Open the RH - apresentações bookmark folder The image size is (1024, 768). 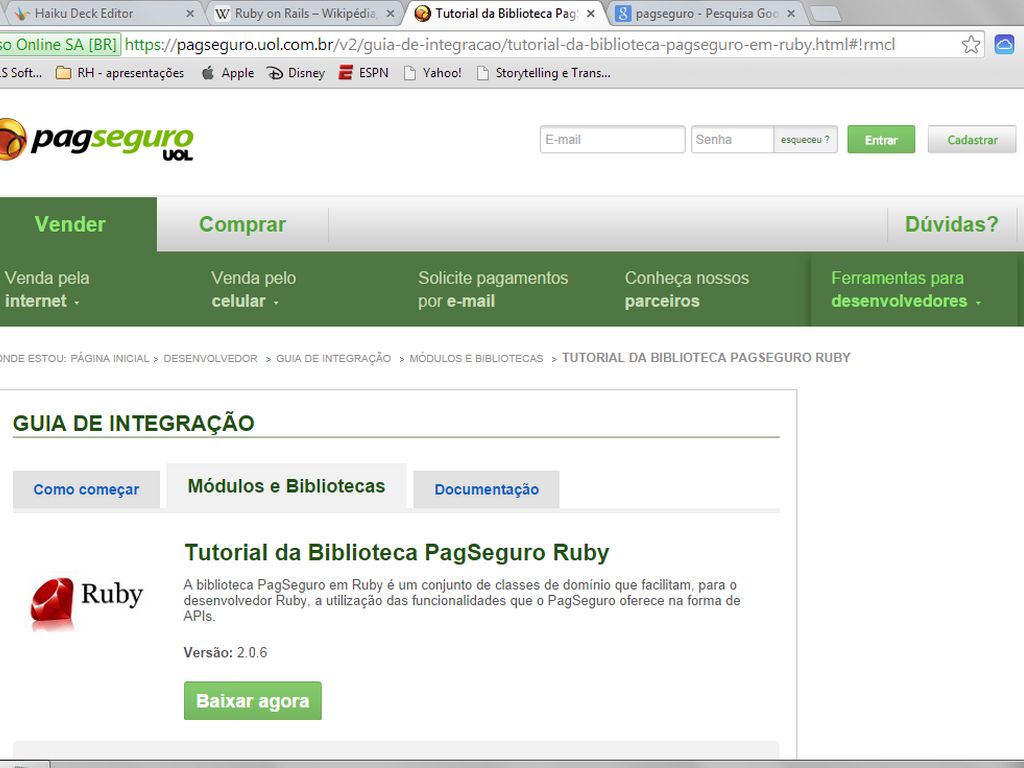pyautogui.click(x=120, y=73)
